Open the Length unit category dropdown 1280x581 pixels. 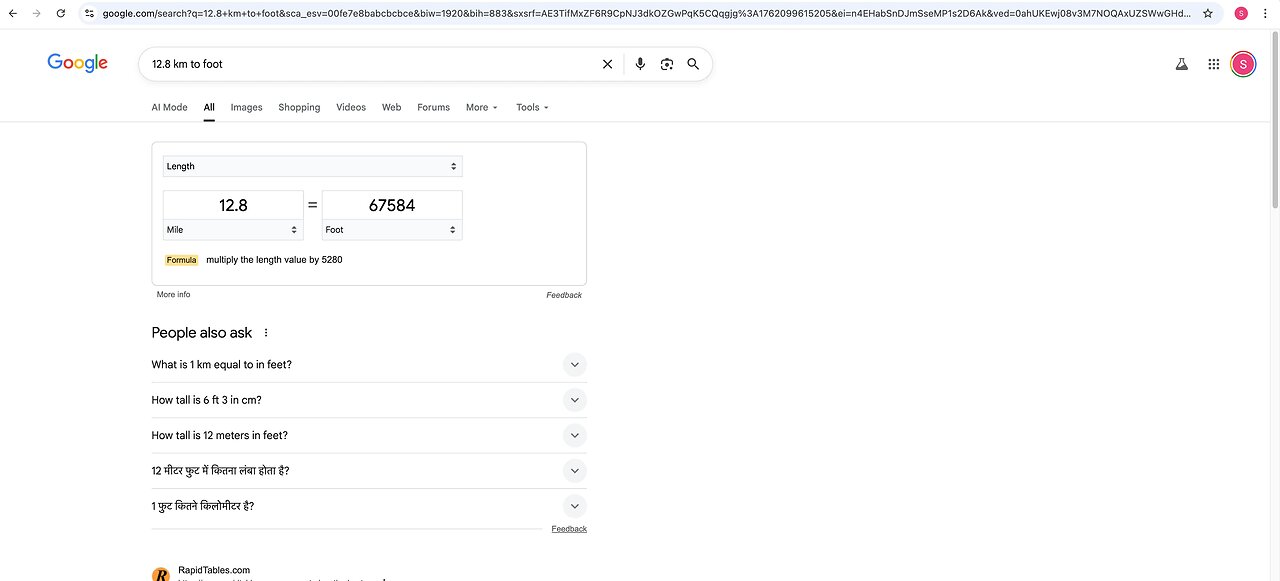[x=312, y=166]
